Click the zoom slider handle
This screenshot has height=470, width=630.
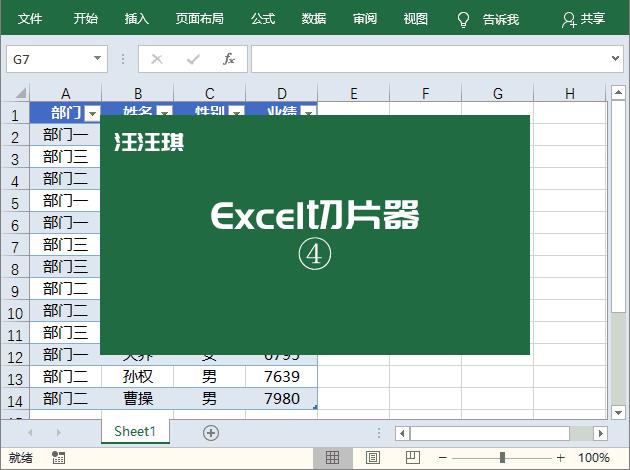click(x=502, y=458)
